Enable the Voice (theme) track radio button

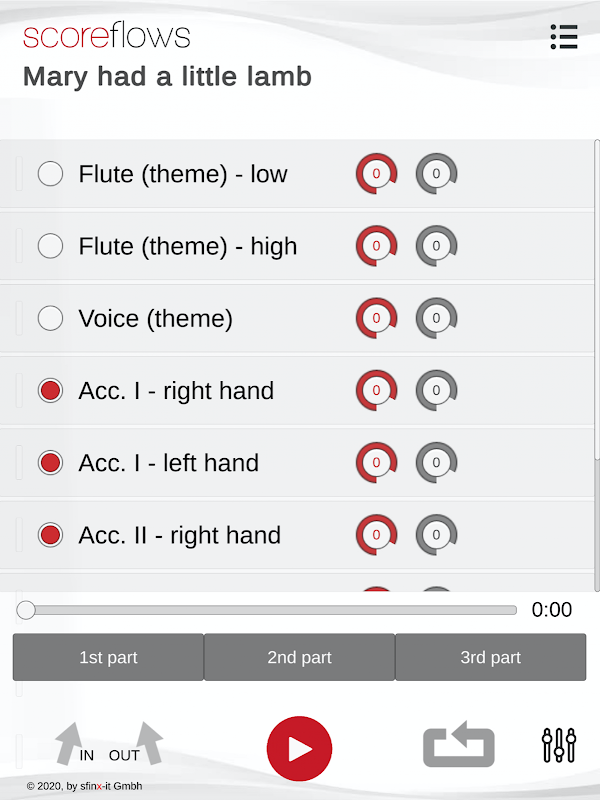50,318
